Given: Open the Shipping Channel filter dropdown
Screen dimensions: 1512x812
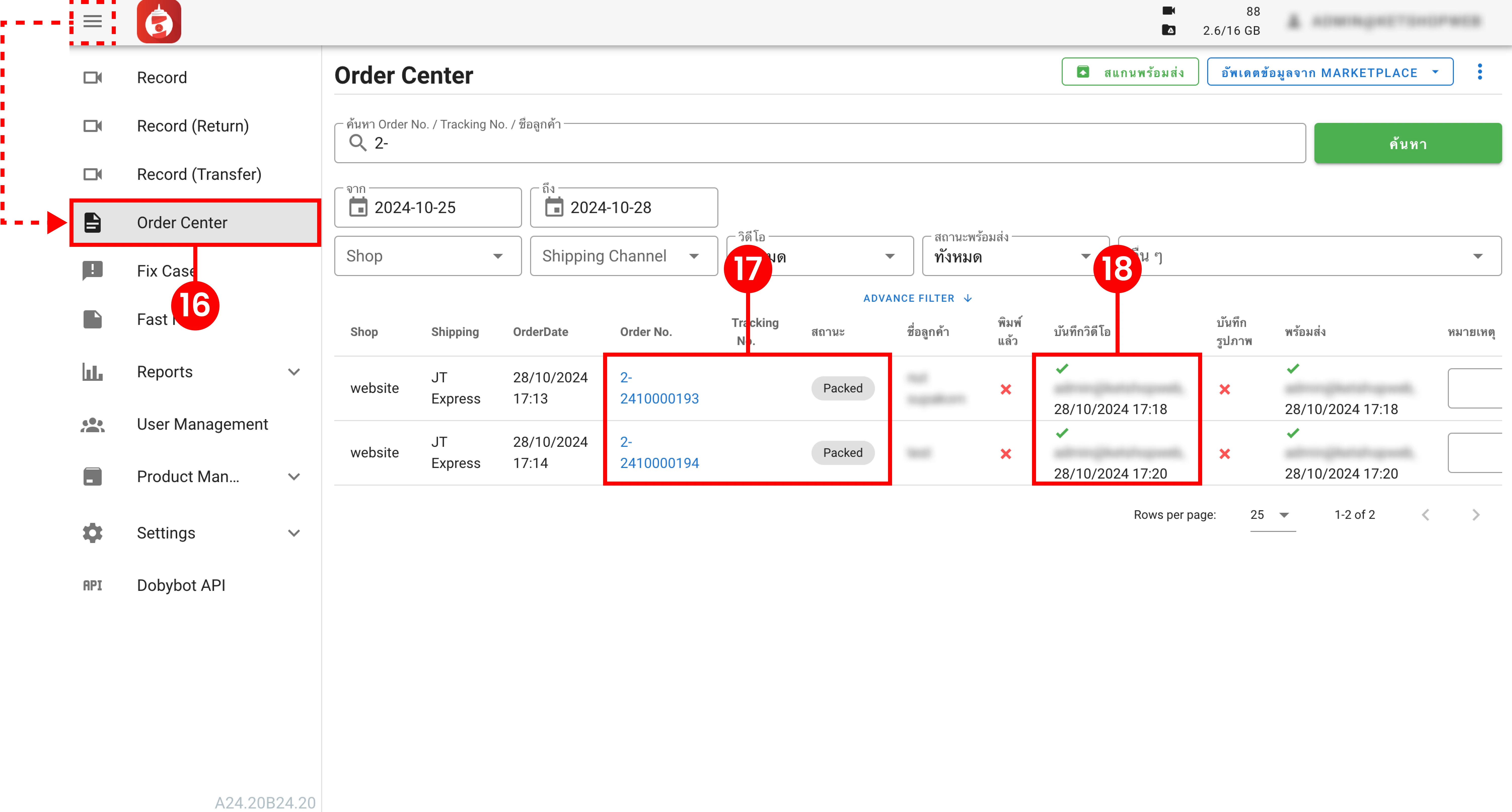Looking at the screenshot, I should coord(624,256).
